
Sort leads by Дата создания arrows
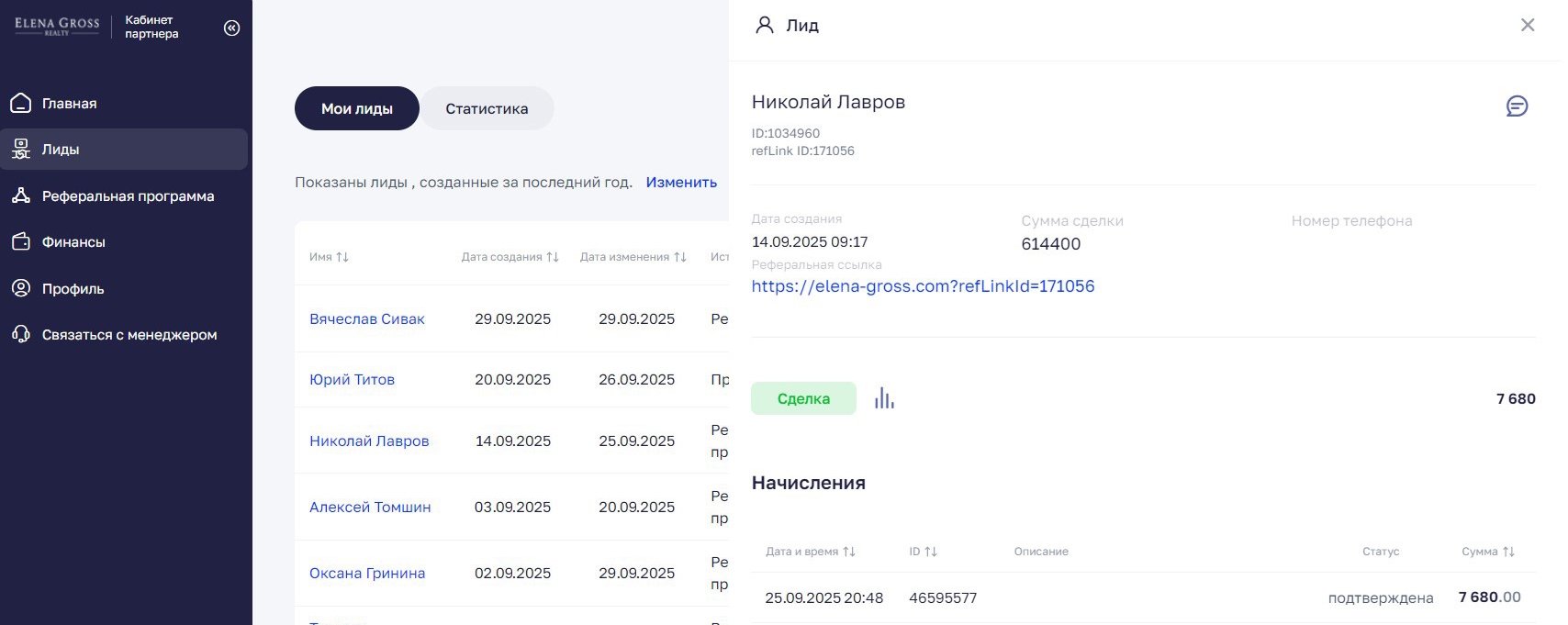553,257
